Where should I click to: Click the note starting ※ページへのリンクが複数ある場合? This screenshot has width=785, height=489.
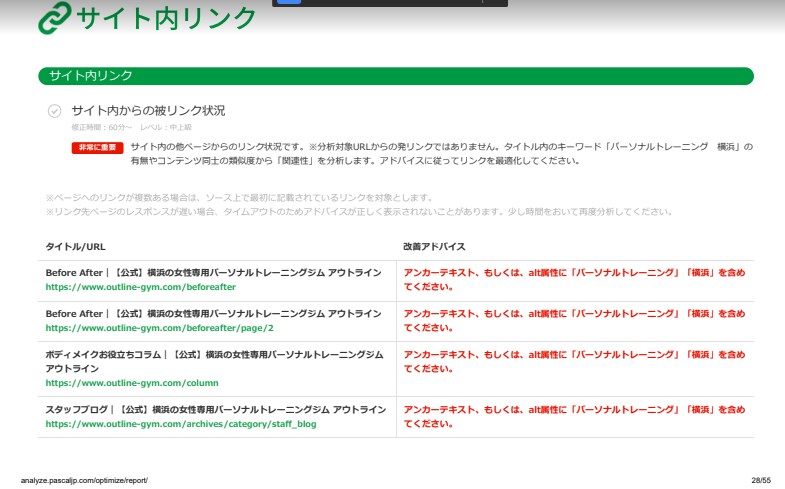tap(239, 198)
